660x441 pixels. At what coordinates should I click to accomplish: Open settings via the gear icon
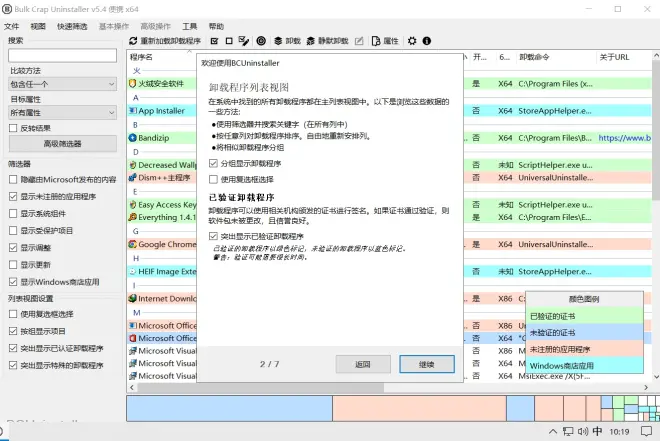point(412,41)
